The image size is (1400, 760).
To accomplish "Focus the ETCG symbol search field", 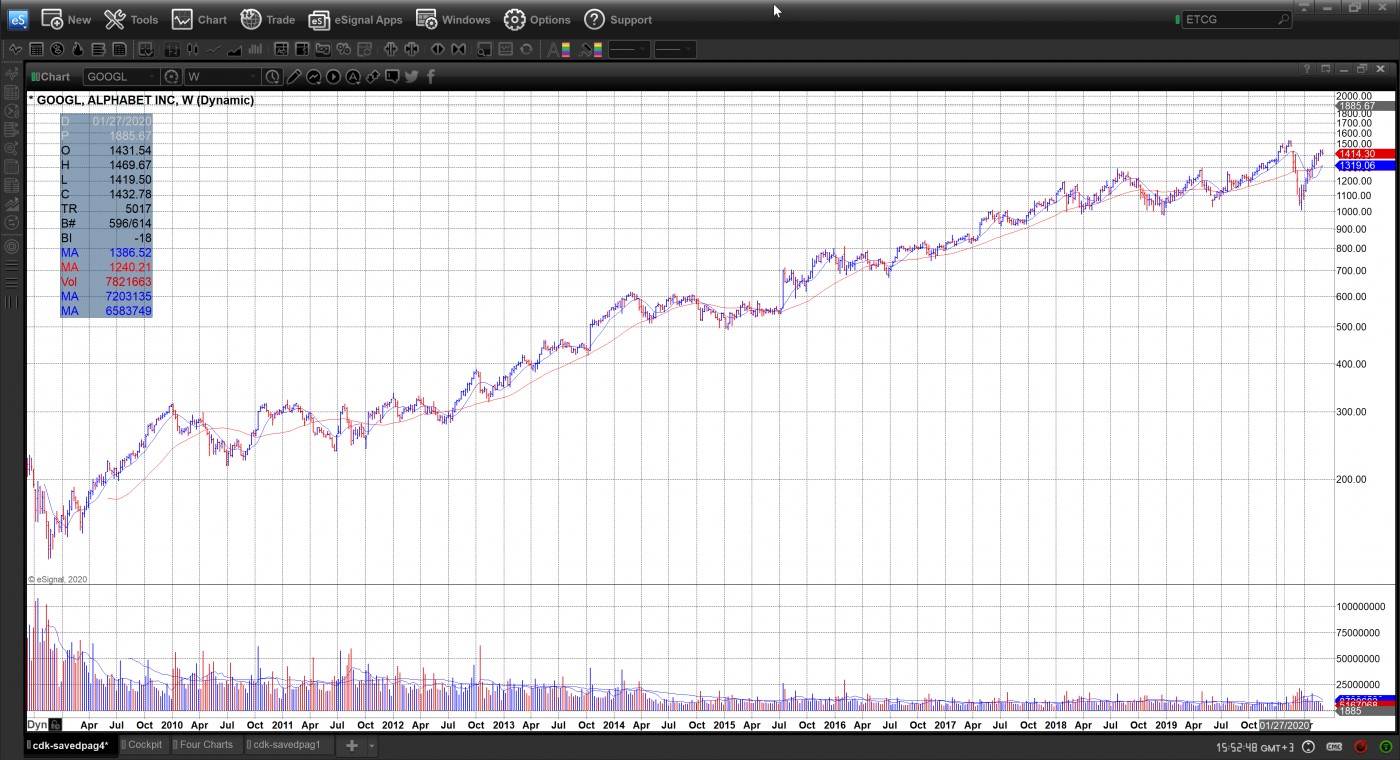I will pos(1237,19).
